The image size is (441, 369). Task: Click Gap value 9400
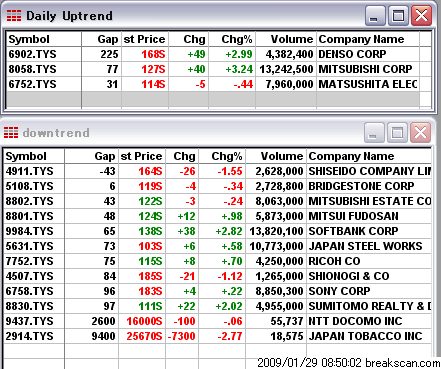pyautogui.click(x=104, y=336)
